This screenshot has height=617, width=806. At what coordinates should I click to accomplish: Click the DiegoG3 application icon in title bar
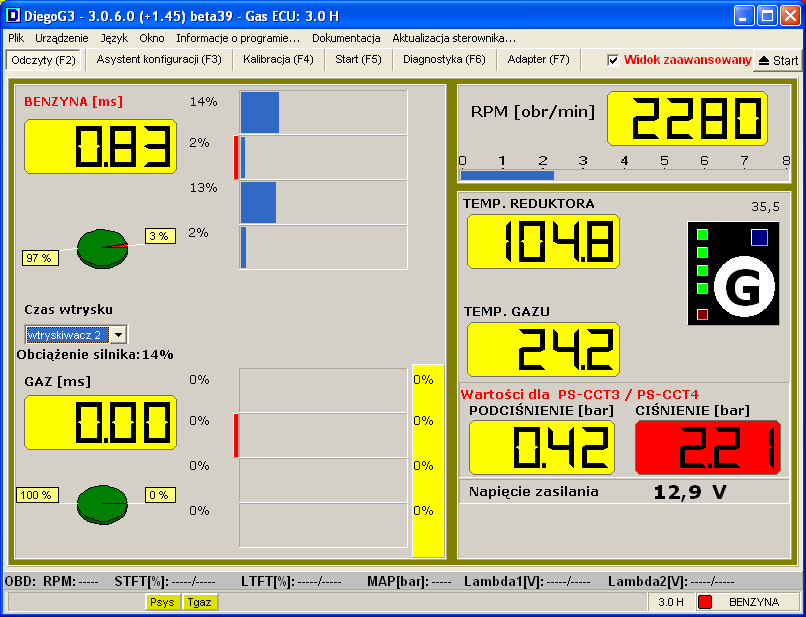tap(12, 16)
